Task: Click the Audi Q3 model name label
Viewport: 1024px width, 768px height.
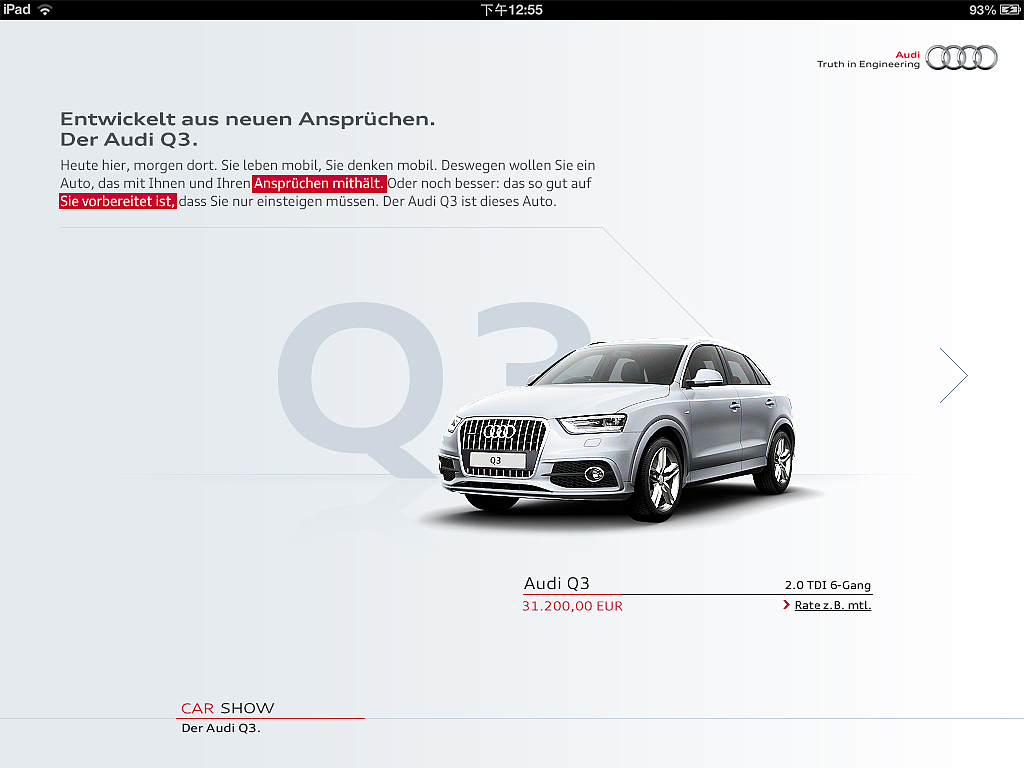Action: (557, 582)
